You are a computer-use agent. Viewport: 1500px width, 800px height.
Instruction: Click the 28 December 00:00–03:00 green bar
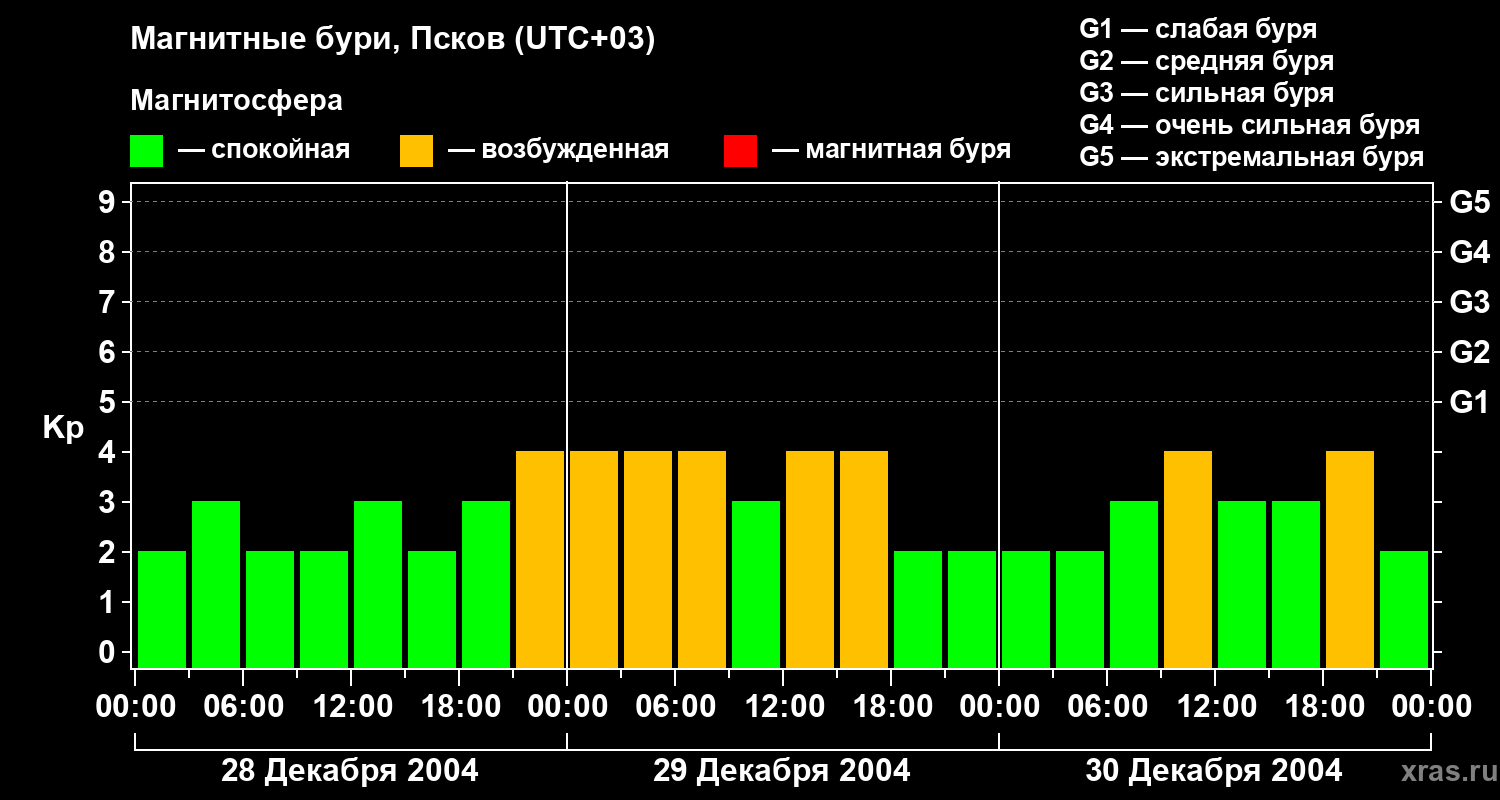[162, 609]
